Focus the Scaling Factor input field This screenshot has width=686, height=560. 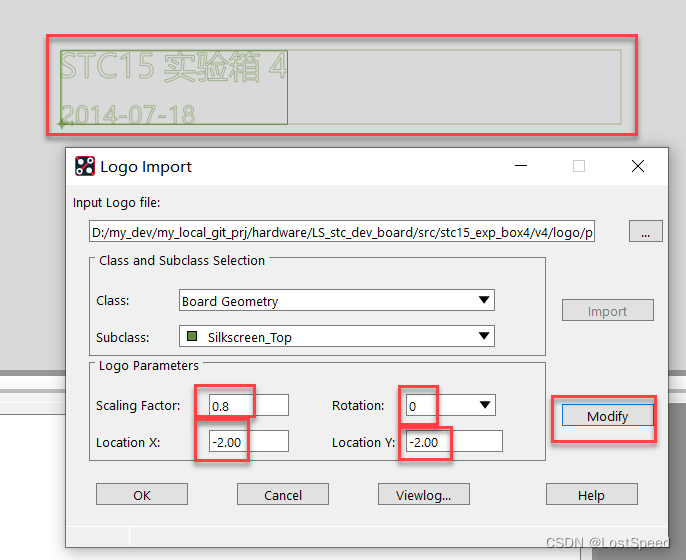click(248, 405)
